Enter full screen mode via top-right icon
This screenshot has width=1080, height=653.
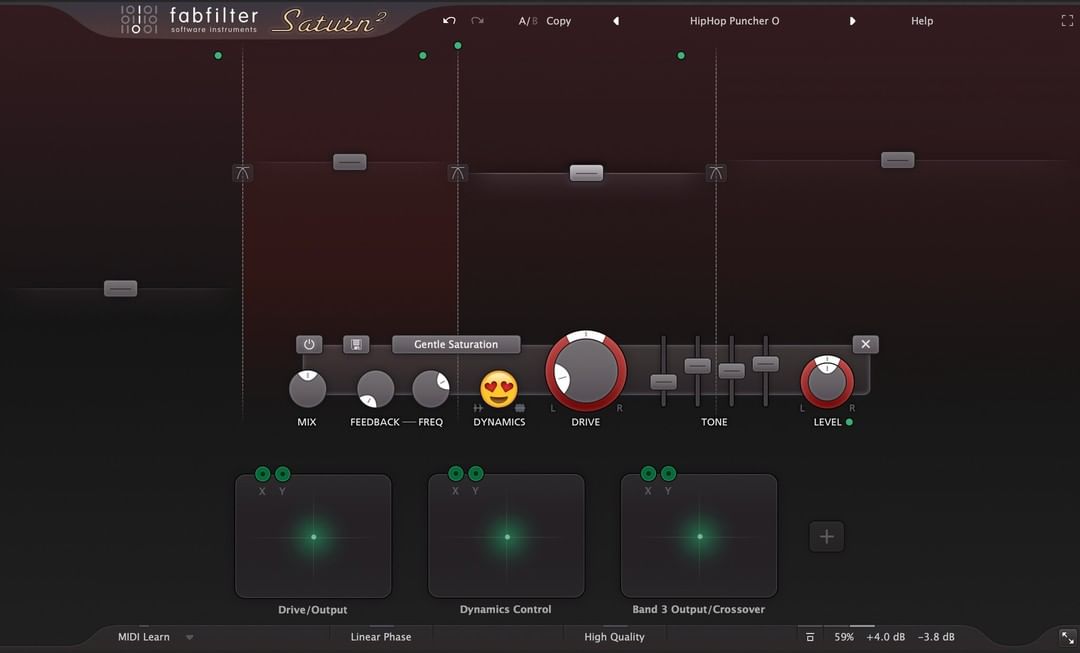click(1067, 21)
